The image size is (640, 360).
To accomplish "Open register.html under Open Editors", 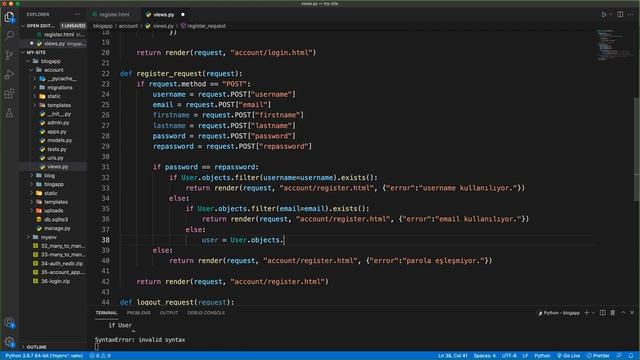I will 59,35.
